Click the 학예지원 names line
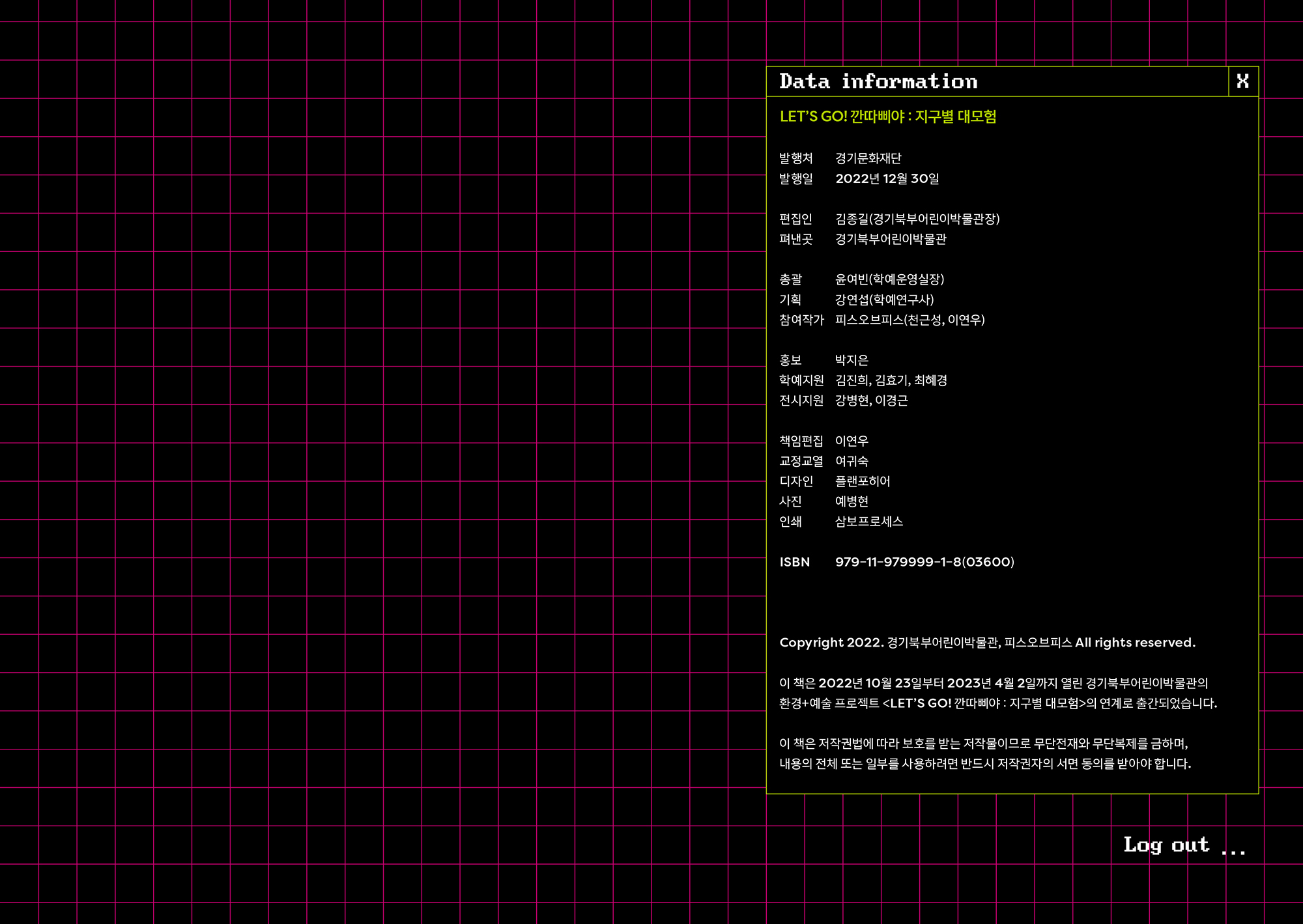Screen dimensions: 1303x924 (x=891, y=380)
